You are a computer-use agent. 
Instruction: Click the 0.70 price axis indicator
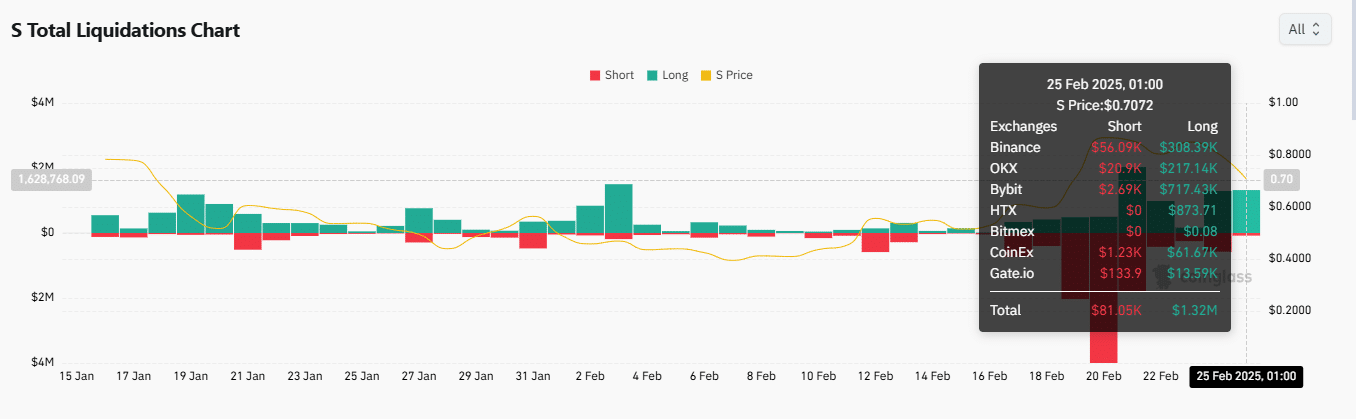coord(1281,180)
